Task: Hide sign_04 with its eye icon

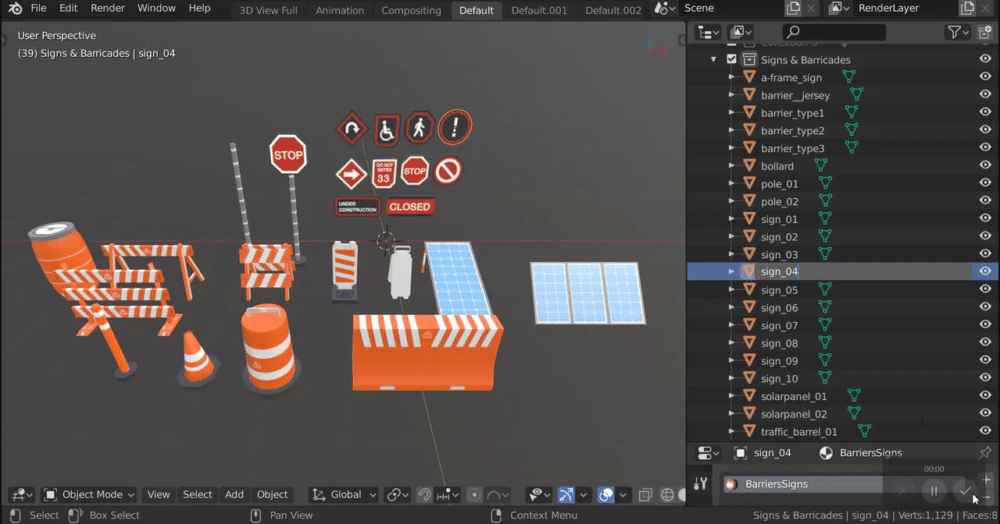Action: [985, 271]
